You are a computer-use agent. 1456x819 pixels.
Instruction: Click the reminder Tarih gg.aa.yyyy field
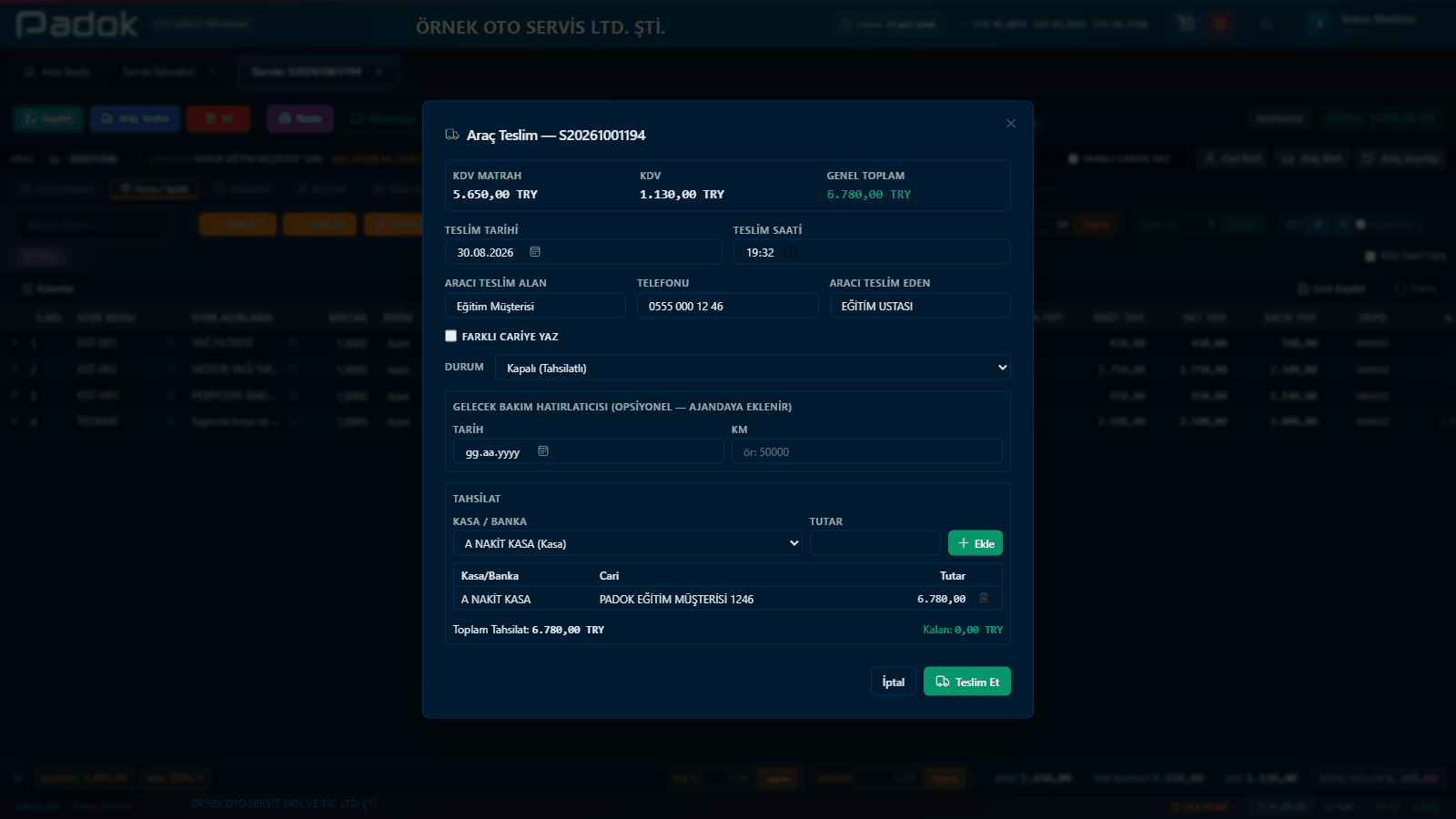589,451
